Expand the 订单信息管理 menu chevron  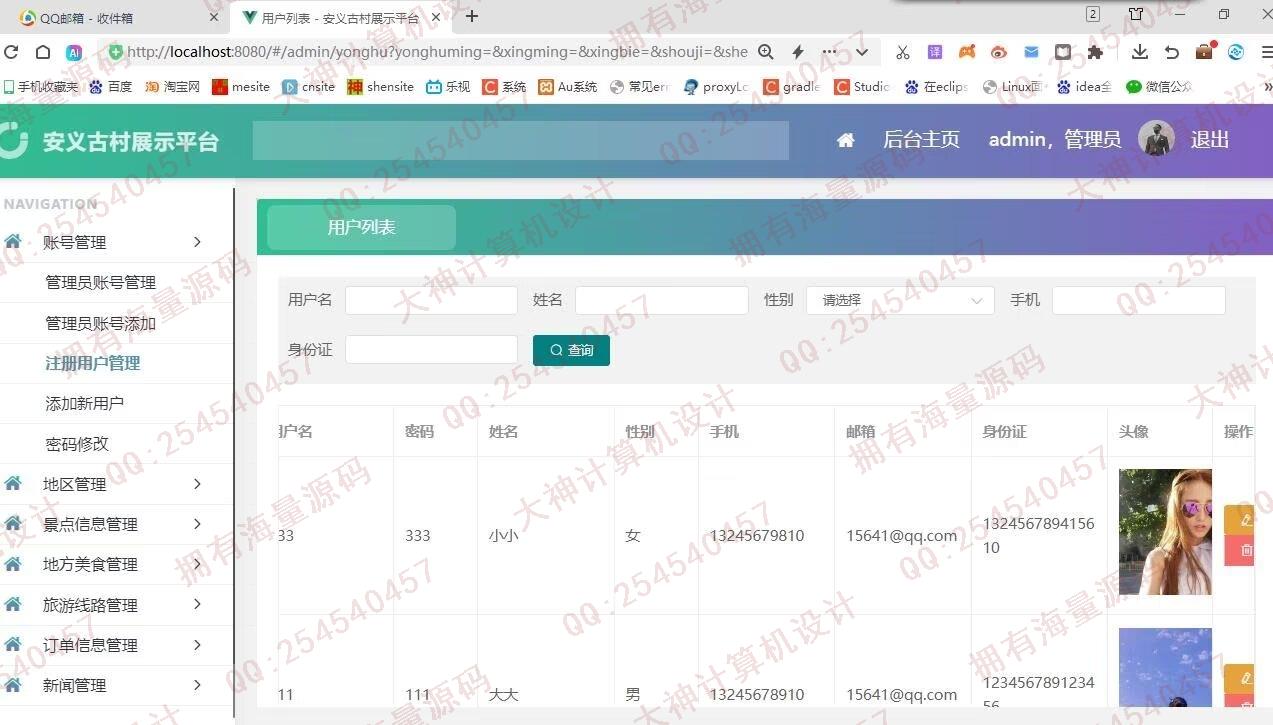tap(197, 645)
